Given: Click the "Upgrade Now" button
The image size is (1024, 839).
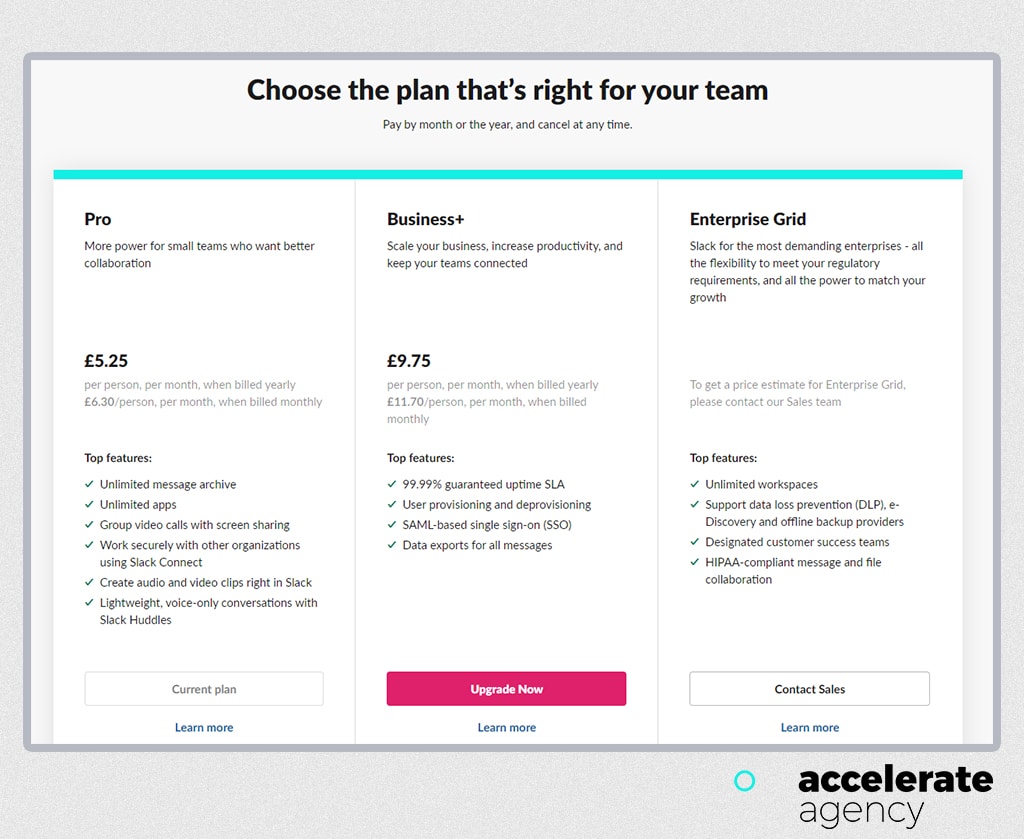Looking at the screenshot, I should pyautogui.click(x=506, y=688).
